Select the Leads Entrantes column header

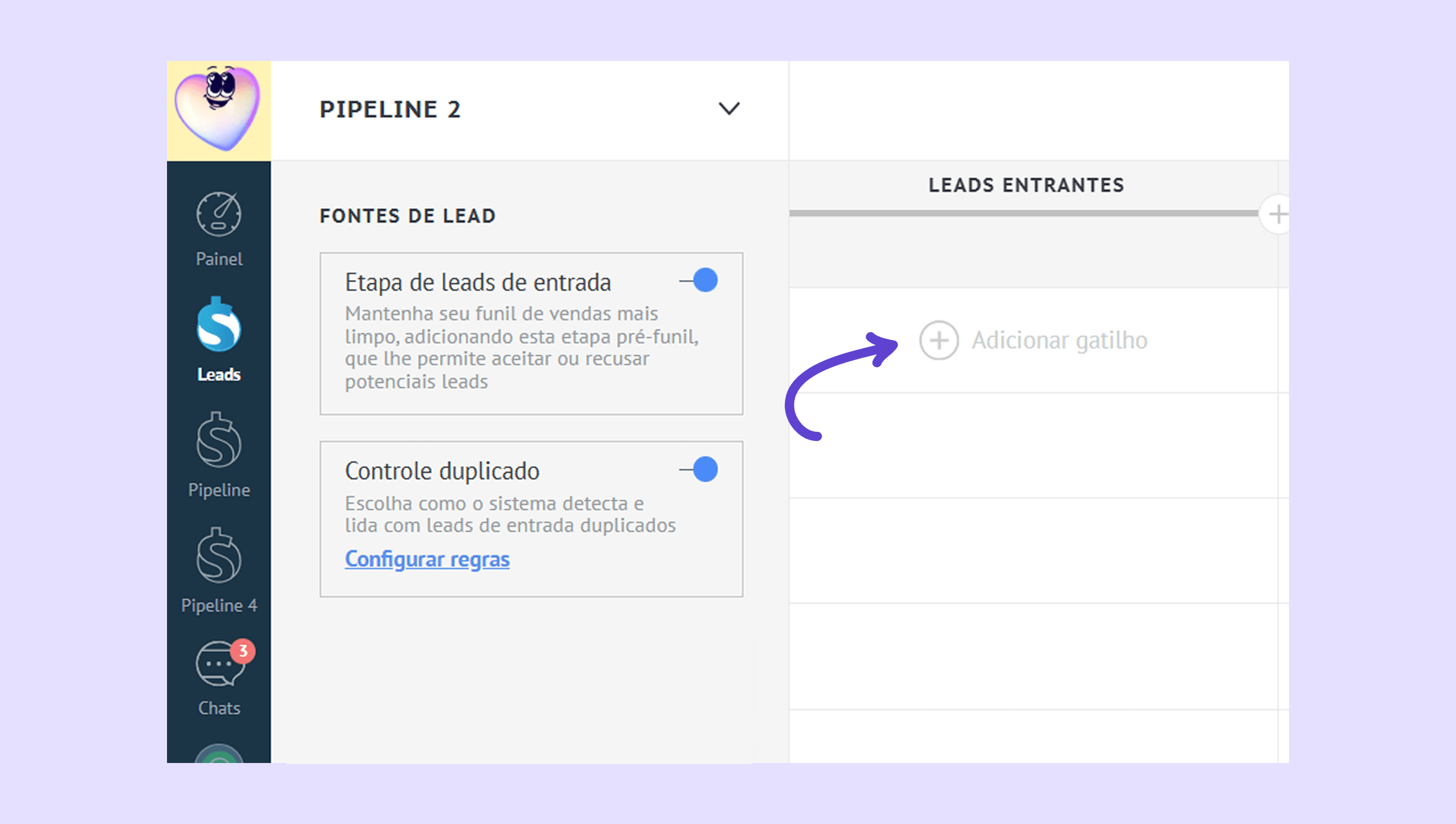point(1026,185)
